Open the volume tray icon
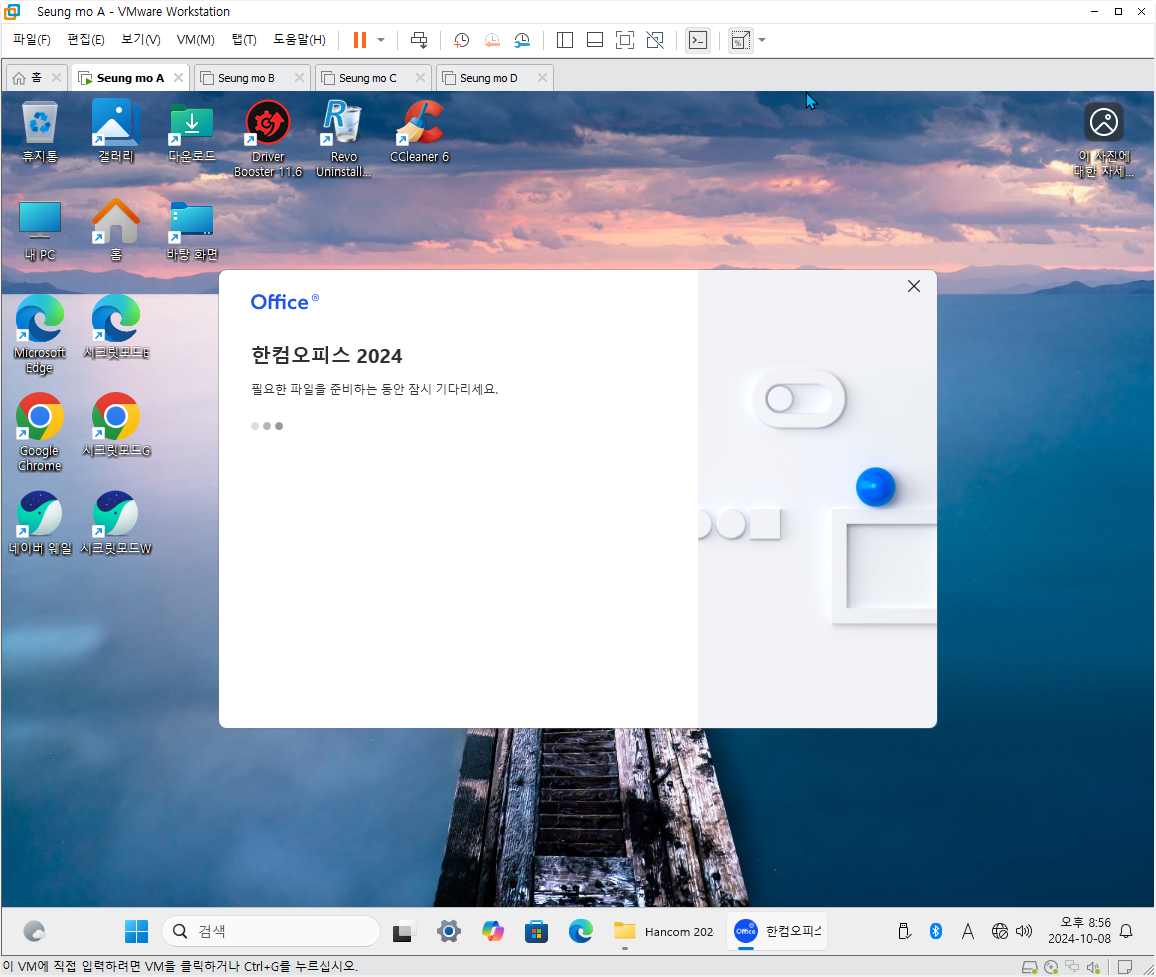 (1024, 931)
